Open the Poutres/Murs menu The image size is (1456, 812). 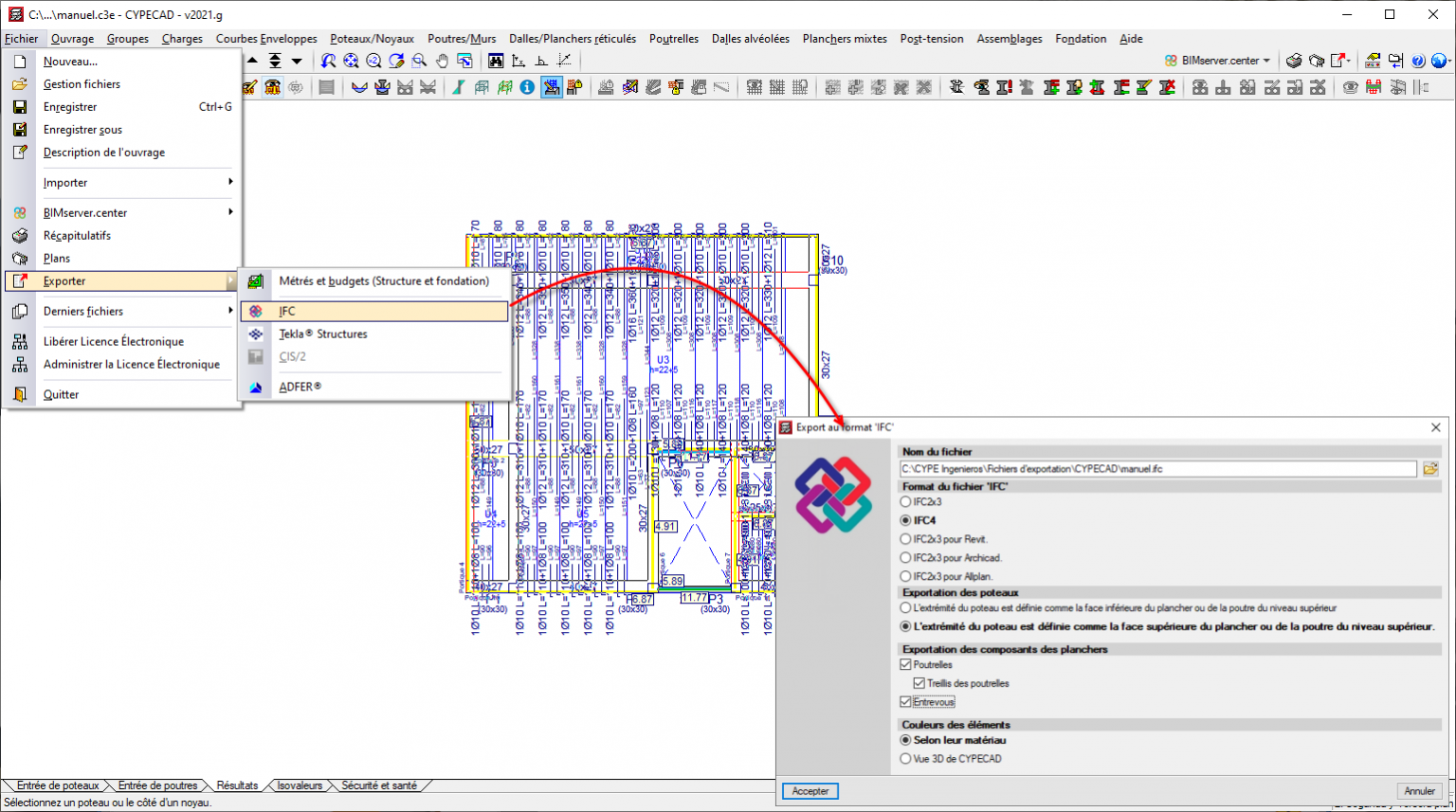(x=462, y=39)
